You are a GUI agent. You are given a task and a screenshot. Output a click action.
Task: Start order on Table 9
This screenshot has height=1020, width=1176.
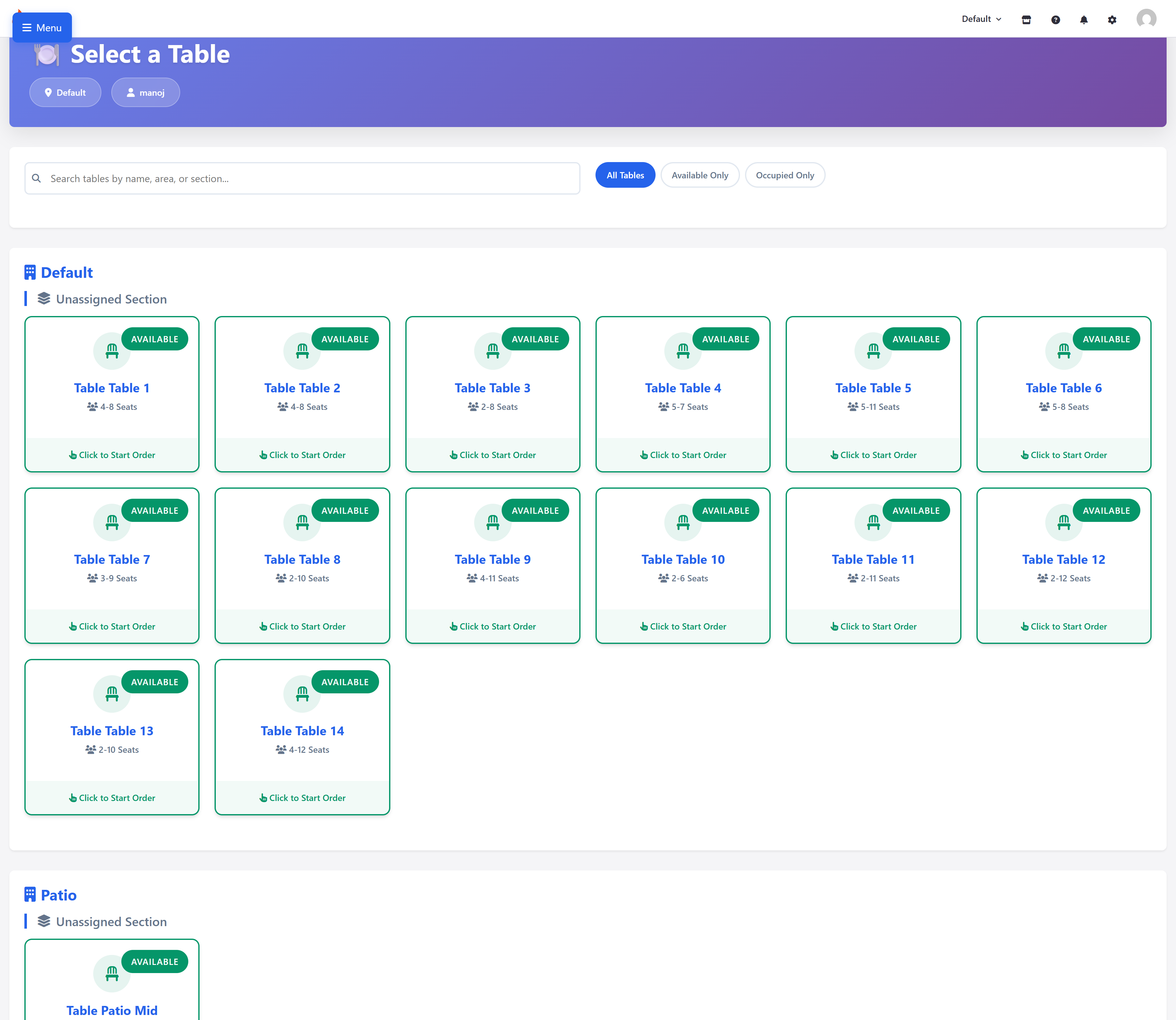tap(493, 626)
